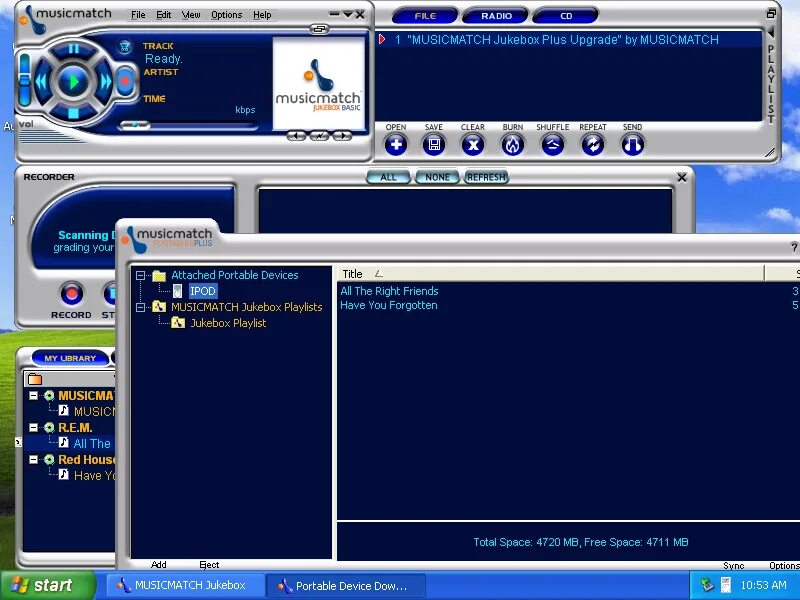Viewport: 800px width, 600px height.
Task: Adjust the player volume slider
Action: point(24,79)
